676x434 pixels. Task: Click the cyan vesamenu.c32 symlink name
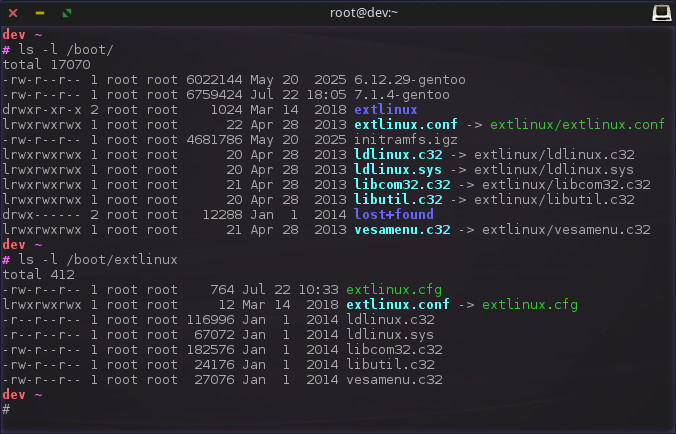402,230
